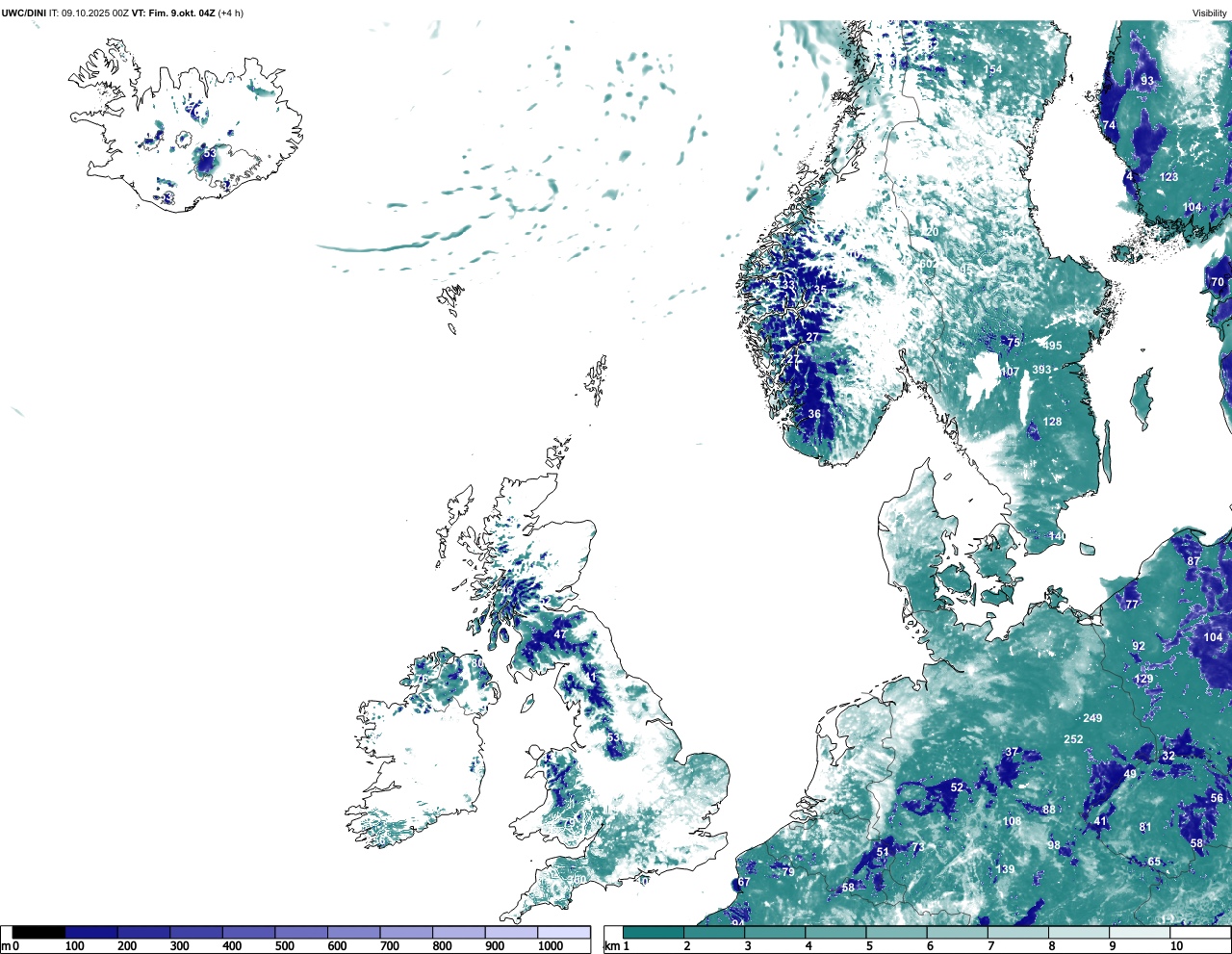Click the 32 value over western Poland
The height and width of the screenshot is (954, 1232).
pos(1168,756)
